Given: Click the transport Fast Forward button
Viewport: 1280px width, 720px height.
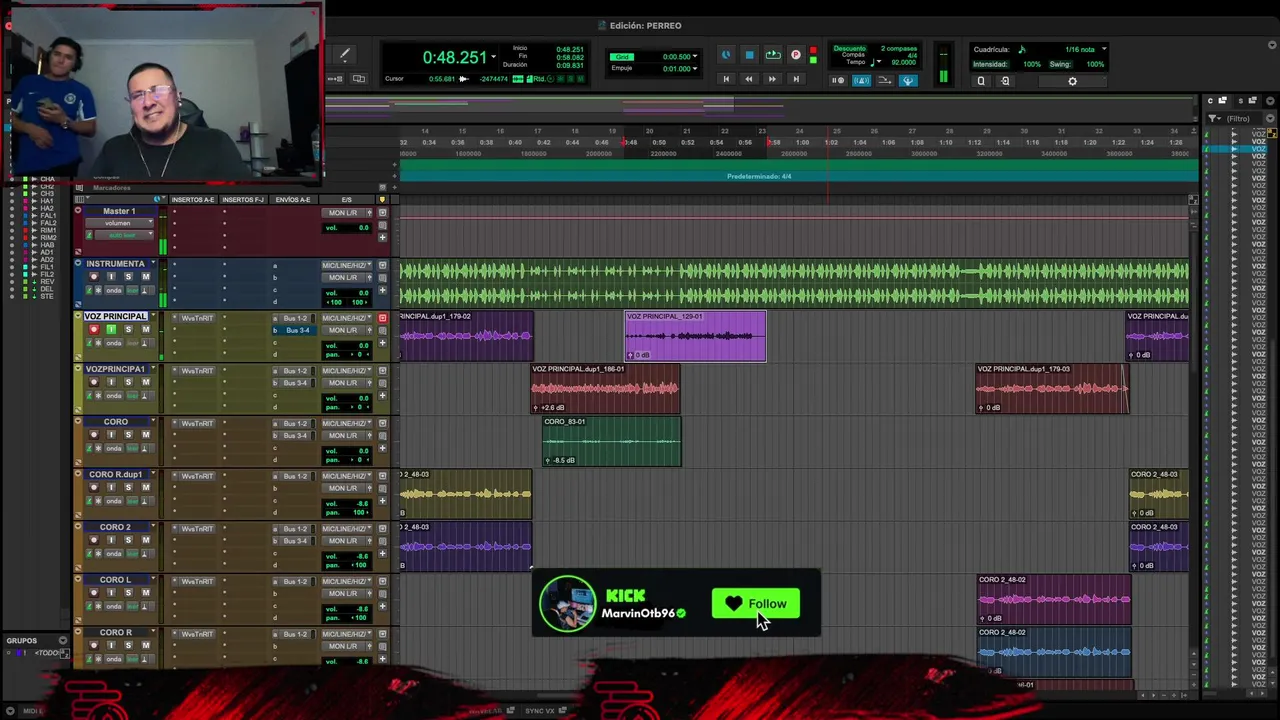Looking at the screenshot, I should coord(771,79).
